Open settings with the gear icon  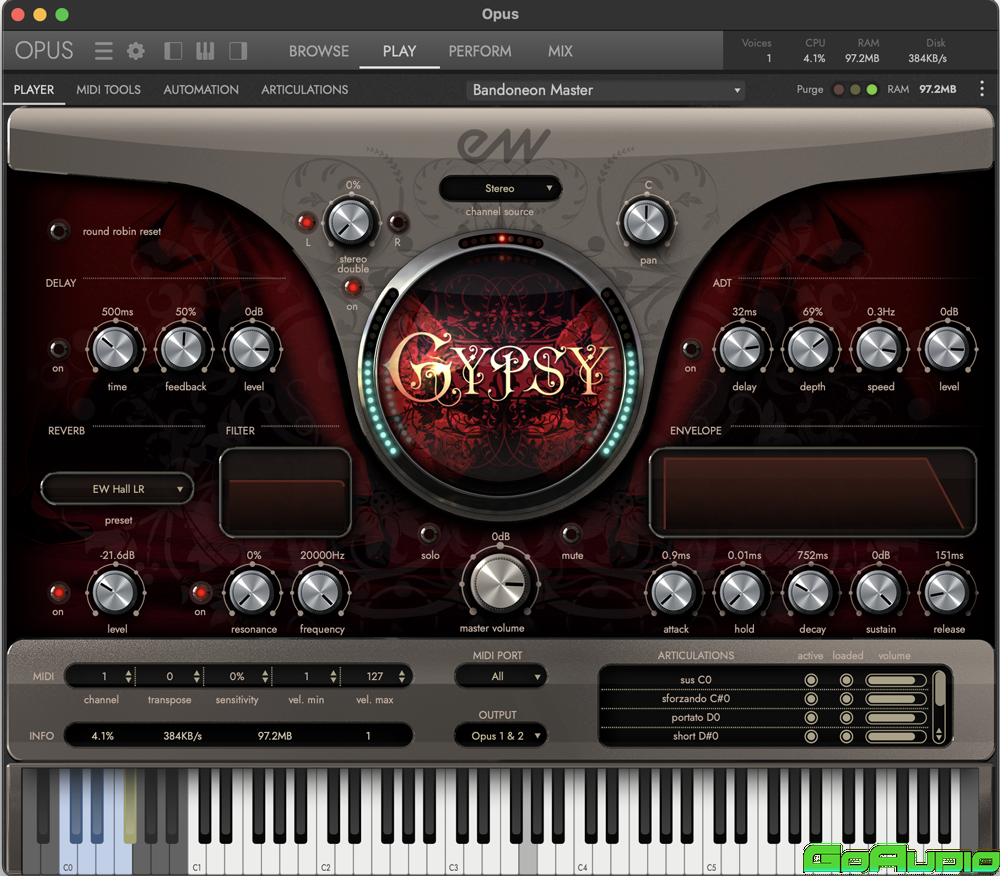(136, 51)
